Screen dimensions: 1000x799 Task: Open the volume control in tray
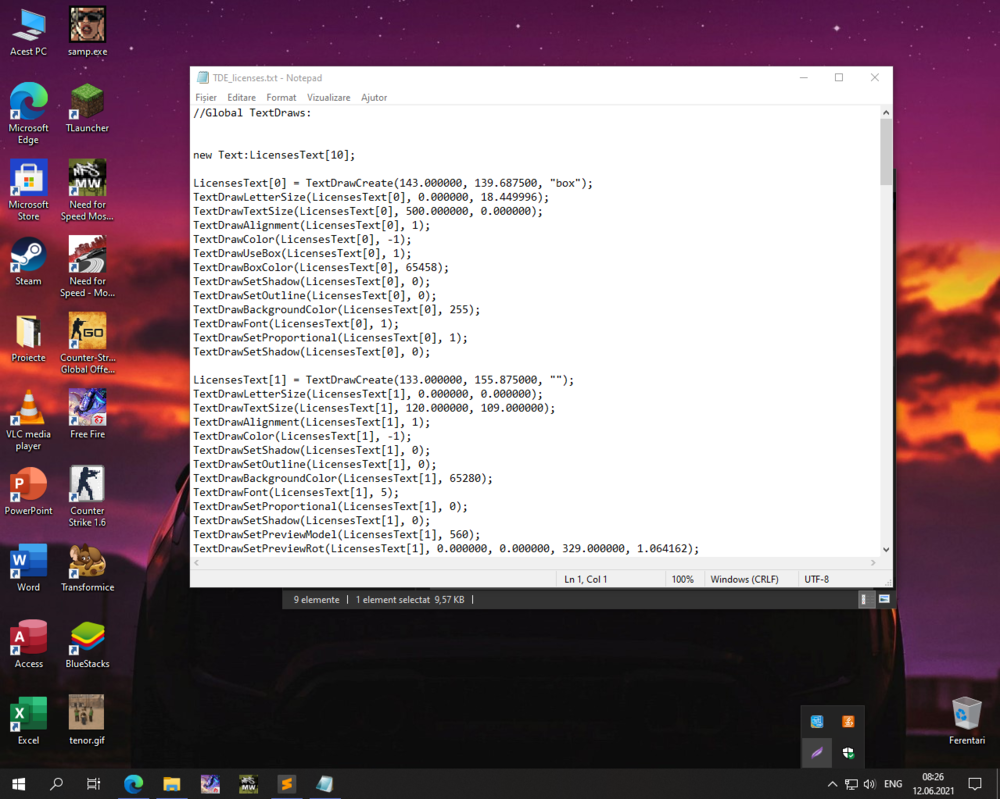click(869, 784)
